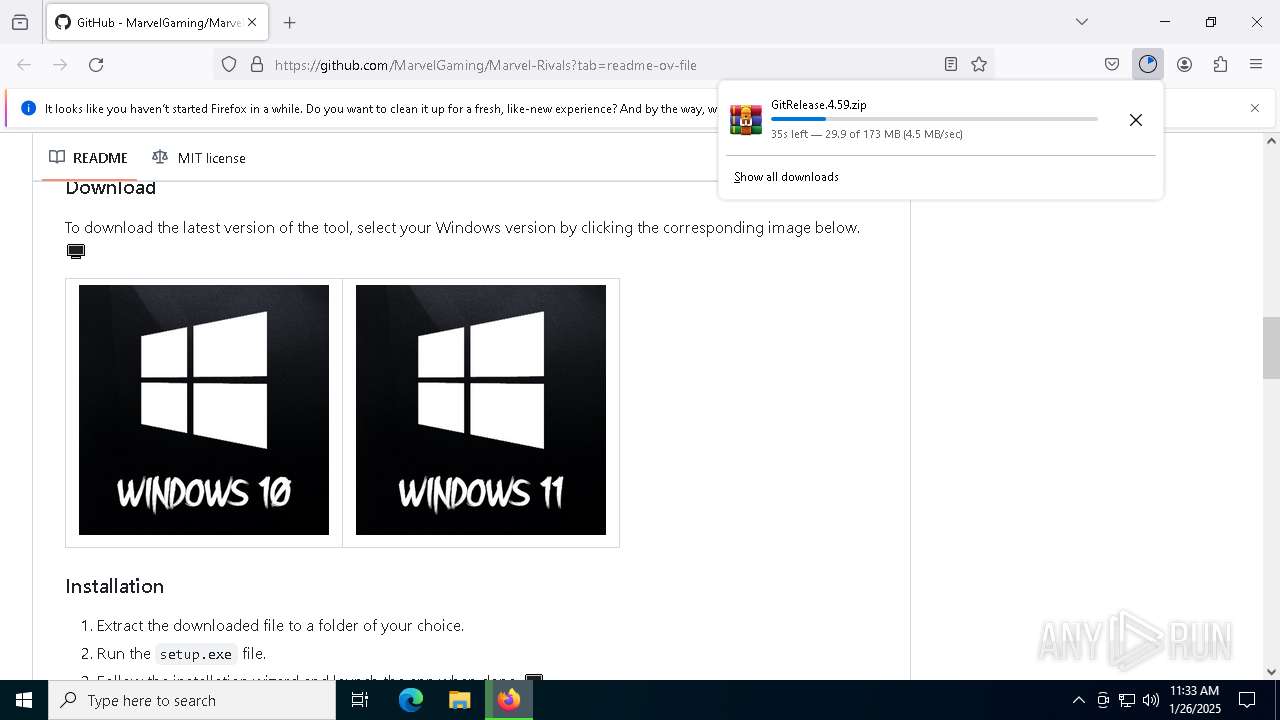Select the MIT license tab
This screenshot has width=1280, height=720.
[x=199, y=158]
